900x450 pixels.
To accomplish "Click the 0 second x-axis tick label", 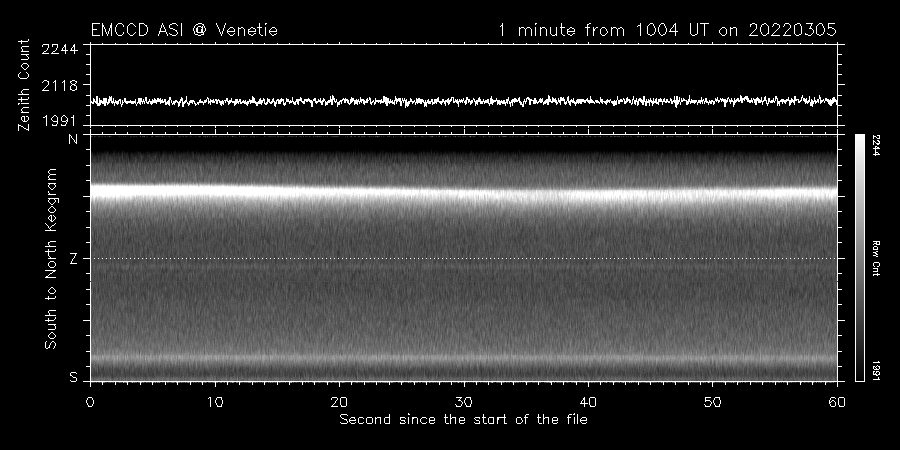I will (x=90, y=402).
